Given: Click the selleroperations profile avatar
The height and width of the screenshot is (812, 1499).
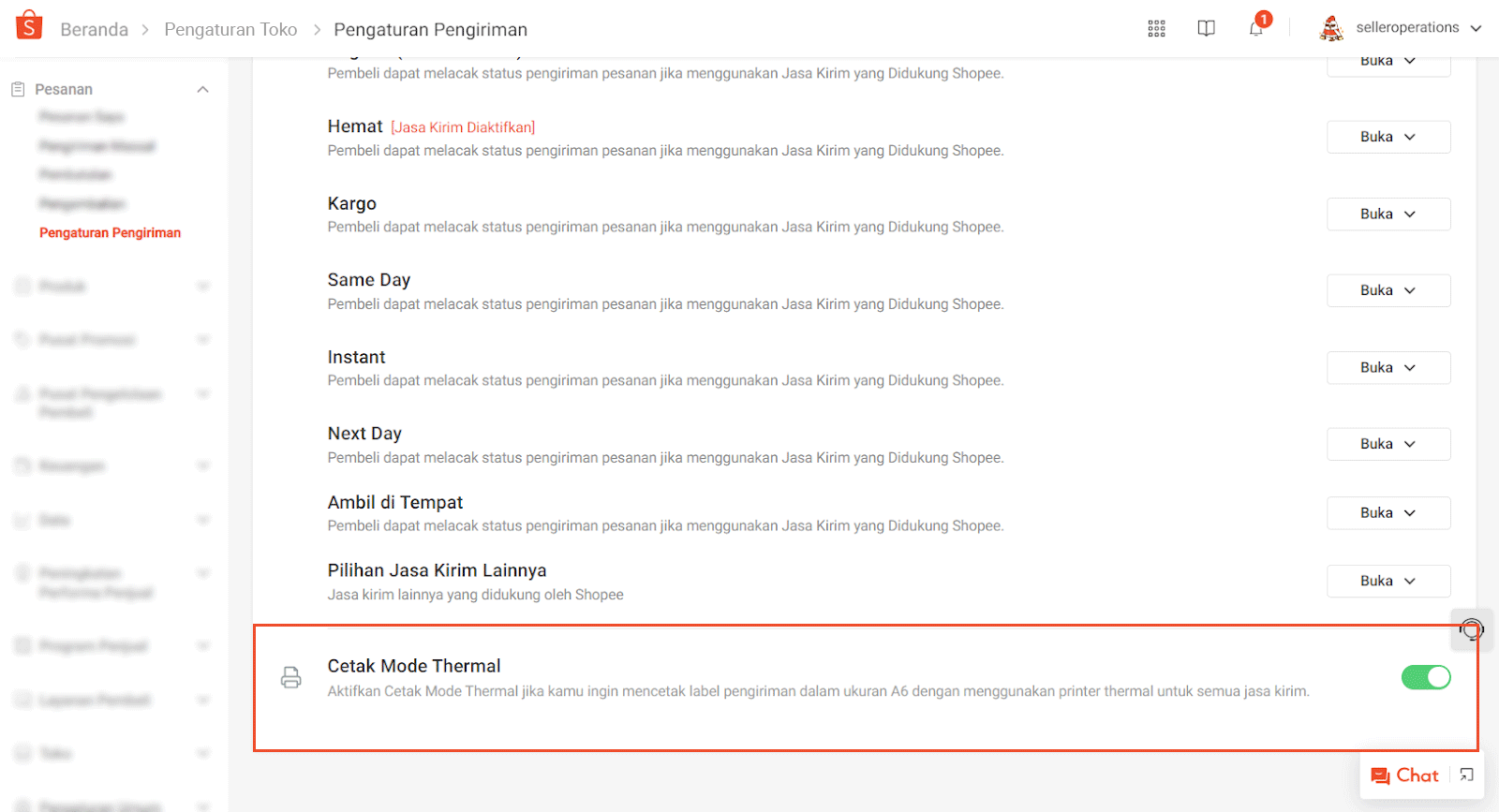Looking at the screenshot, I should pyautogui.click(x=1330, y=28).
